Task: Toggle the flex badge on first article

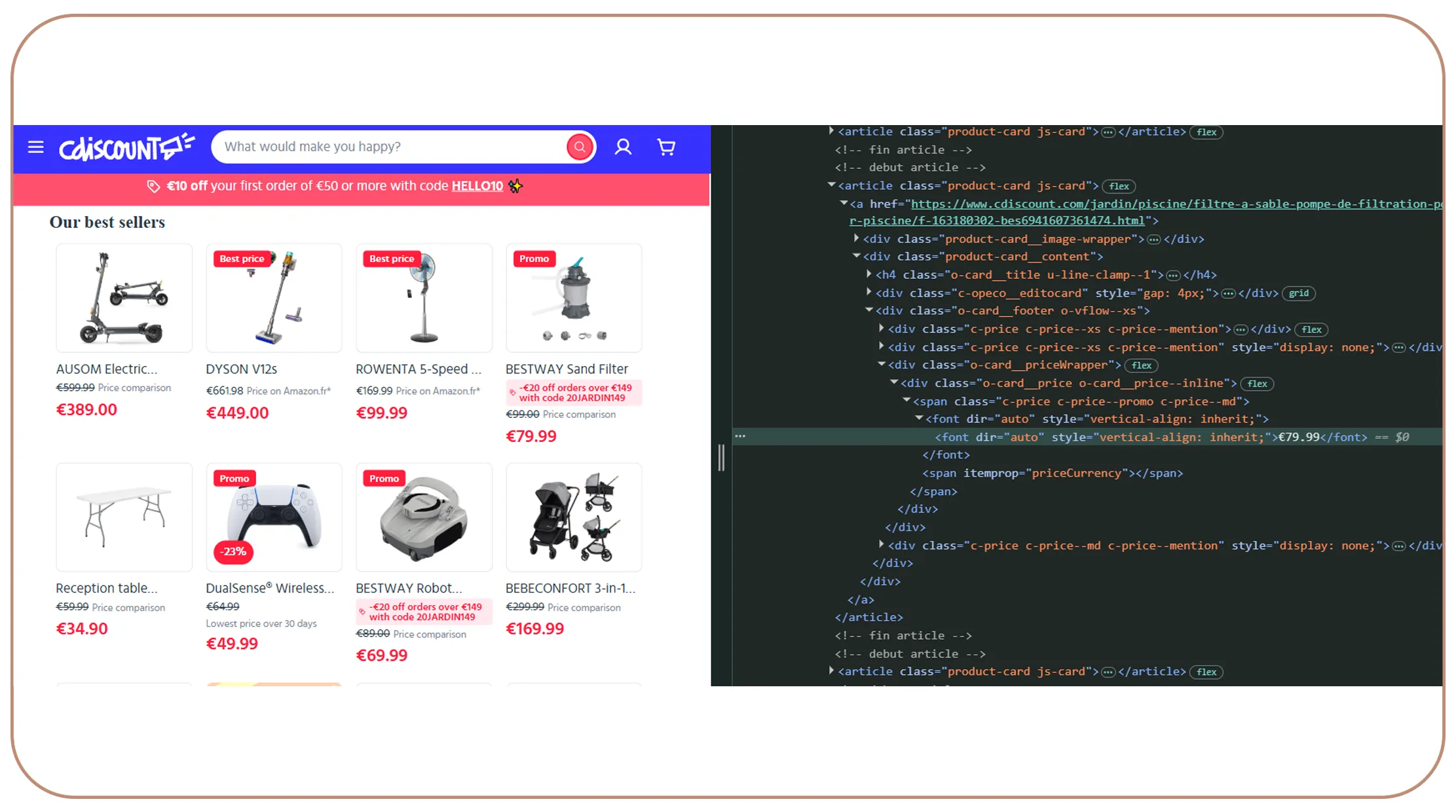Action: pyautogui.click(x=1206, y=132)
